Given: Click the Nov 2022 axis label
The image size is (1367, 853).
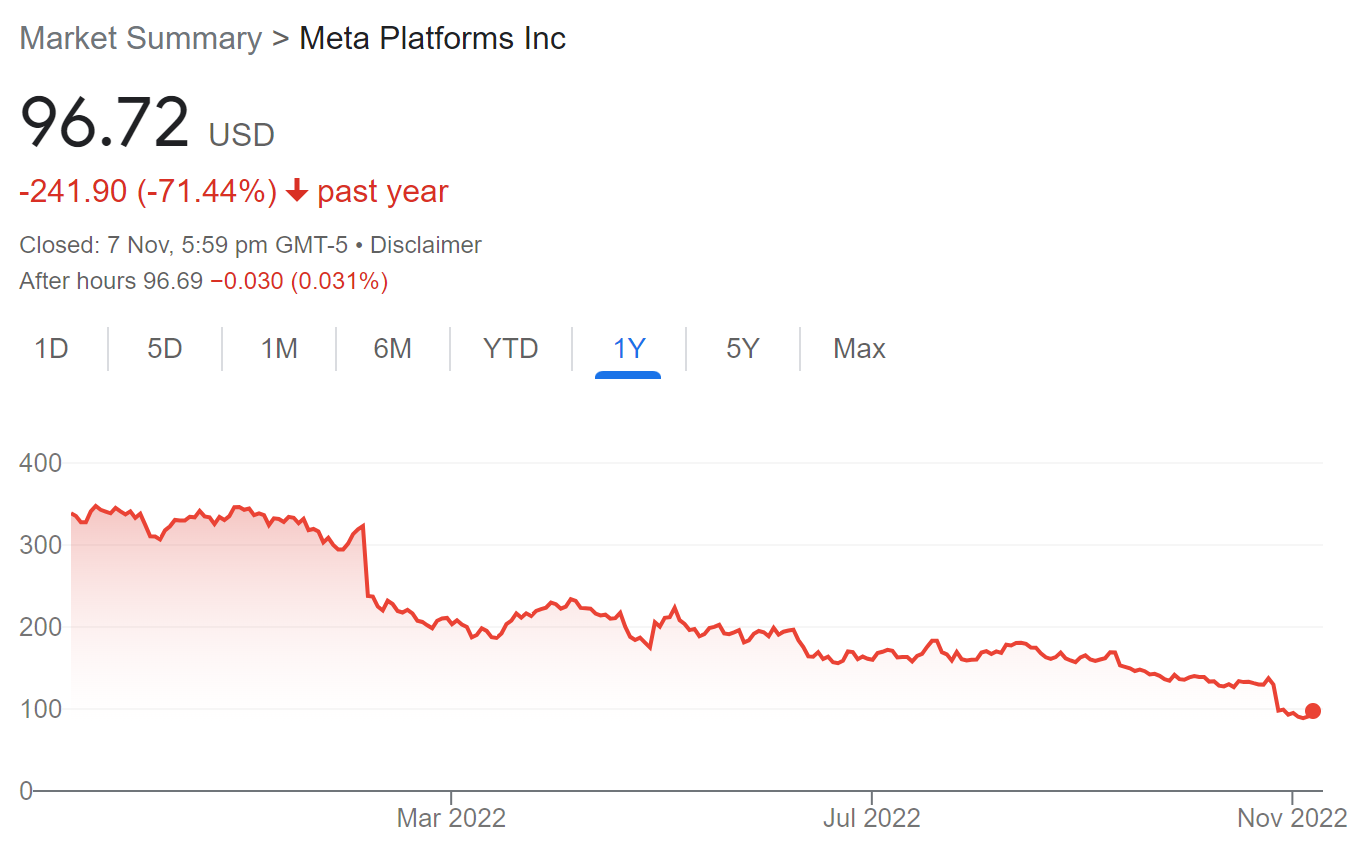Looking at the screenshot, I should point(1292,818).
